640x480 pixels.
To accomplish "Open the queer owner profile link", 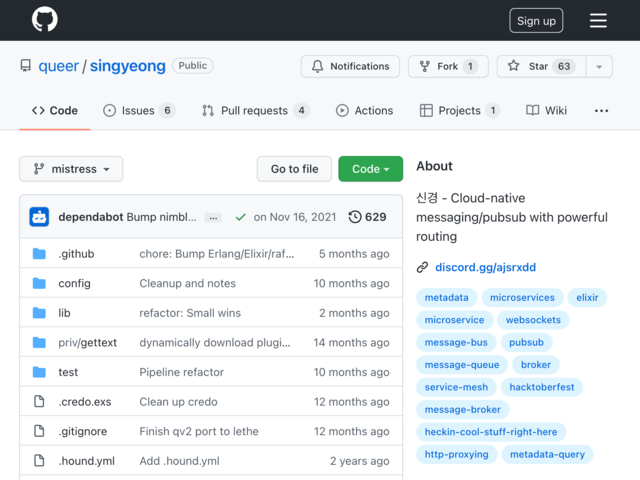I will point(58,66).
